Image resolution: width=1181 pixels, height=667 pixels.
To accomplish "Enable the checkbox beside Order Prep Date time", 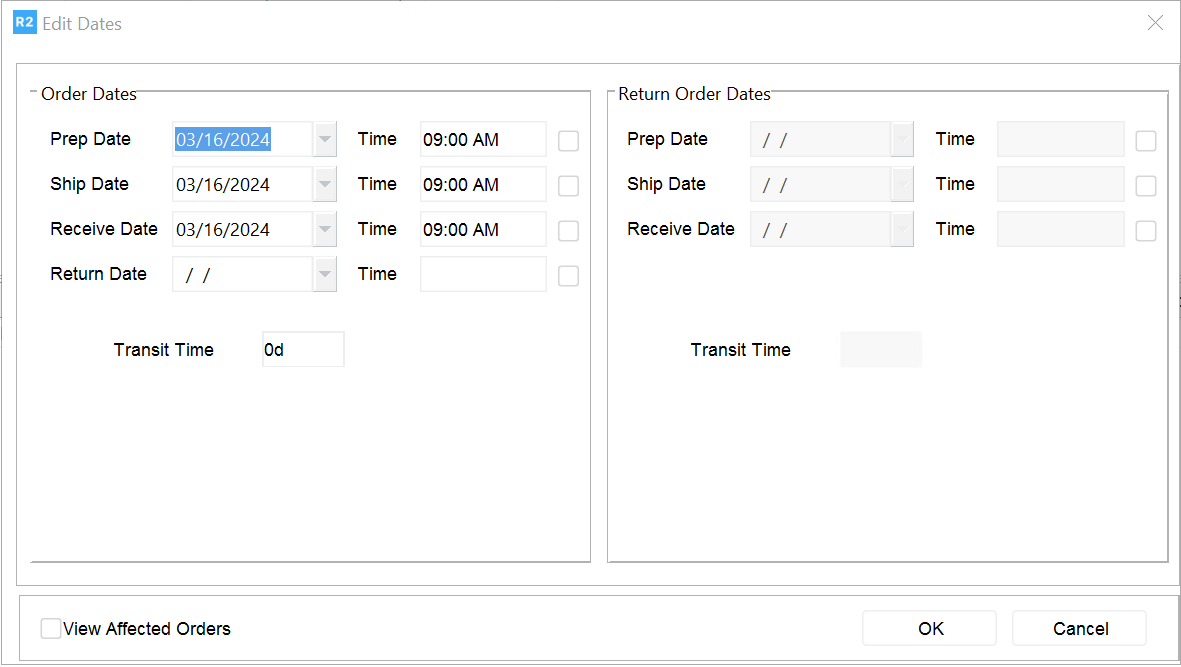I will click(x=568, y=141).
